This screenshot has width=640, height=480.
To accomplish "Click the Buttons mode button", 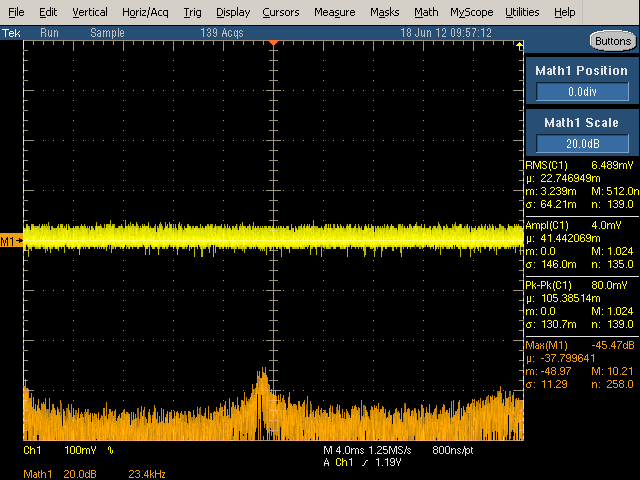I will pos(613,41).
